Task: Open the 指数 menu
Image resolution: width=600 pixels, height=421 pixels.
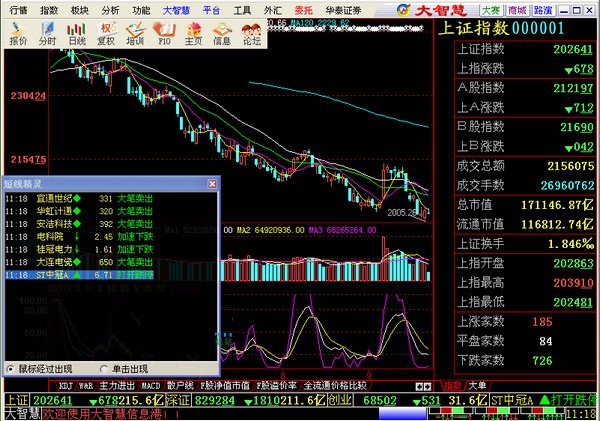Action: click(49, 10)
